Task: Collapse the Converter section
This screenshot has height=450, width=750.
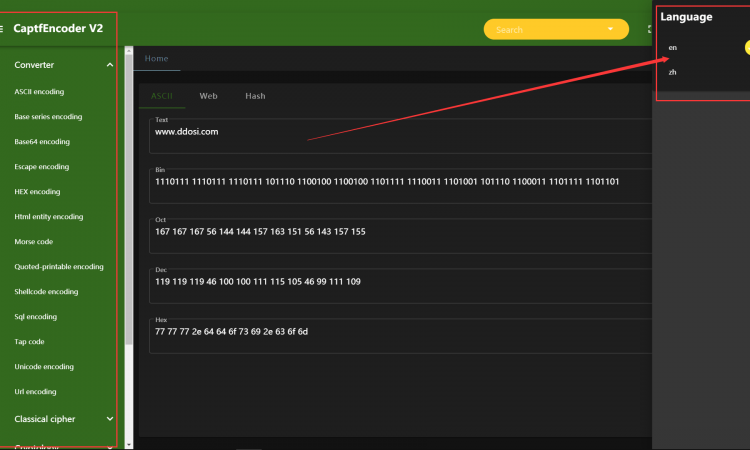Action: (x=110, y=65)
